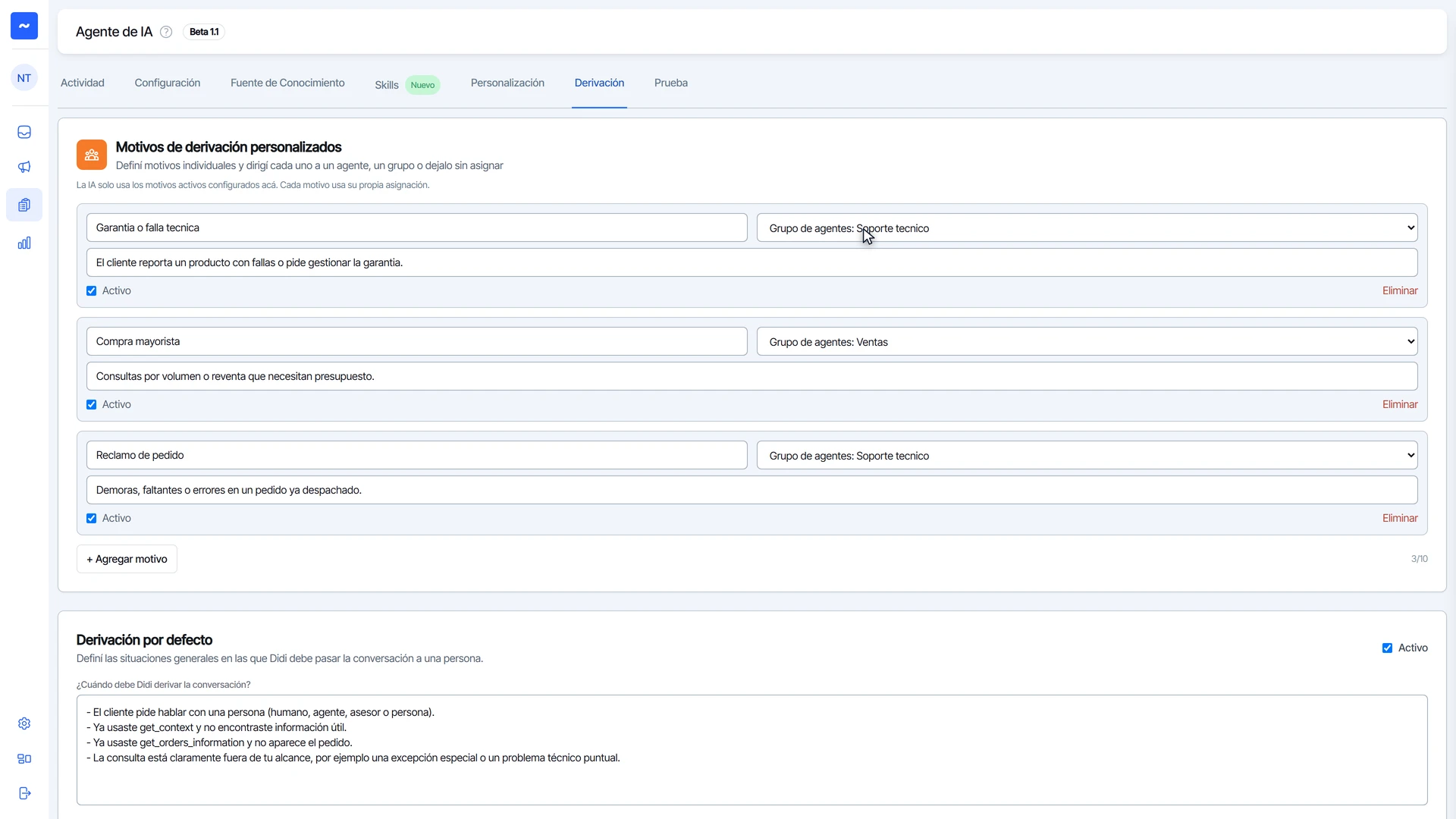
Task: Open assignment dropdown for Garantia o falla tecnica
Action: tap(1087, 227)
